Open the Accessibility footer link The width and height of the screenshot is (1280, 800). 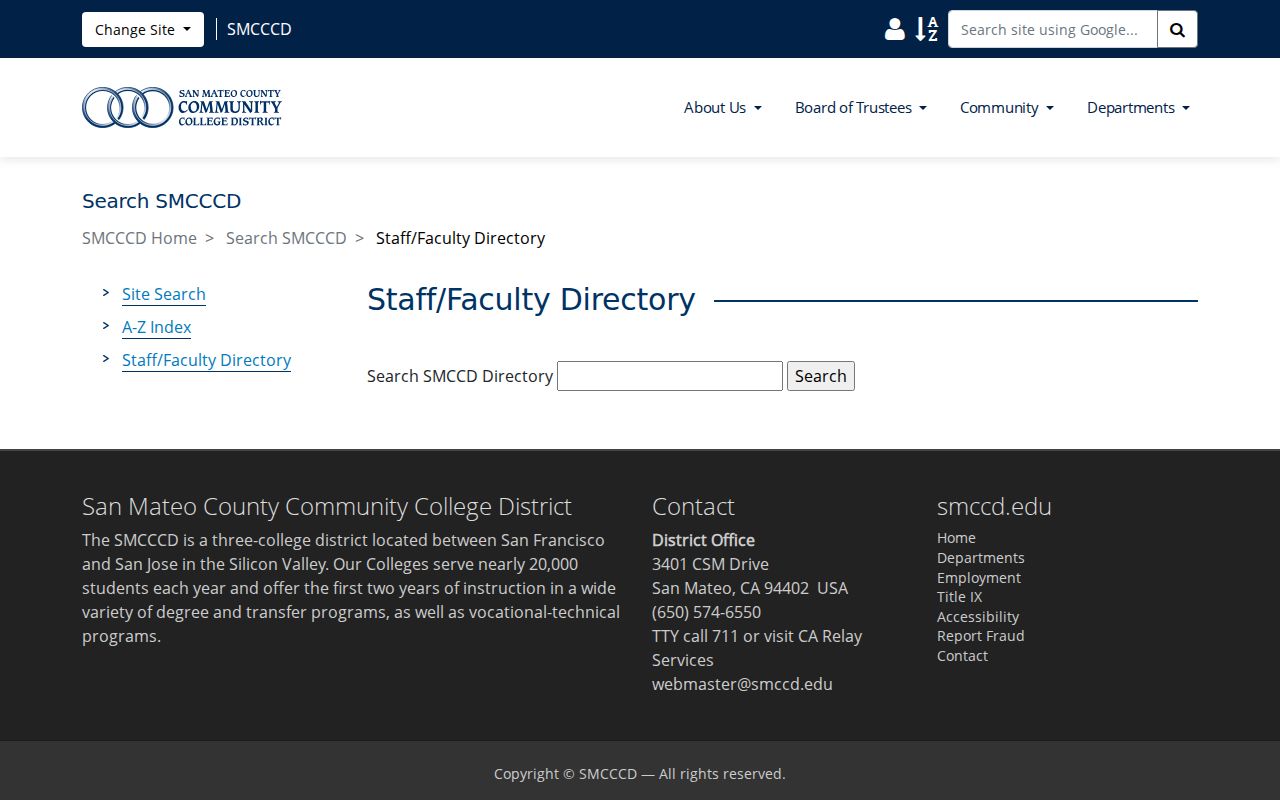click(978, 617)
